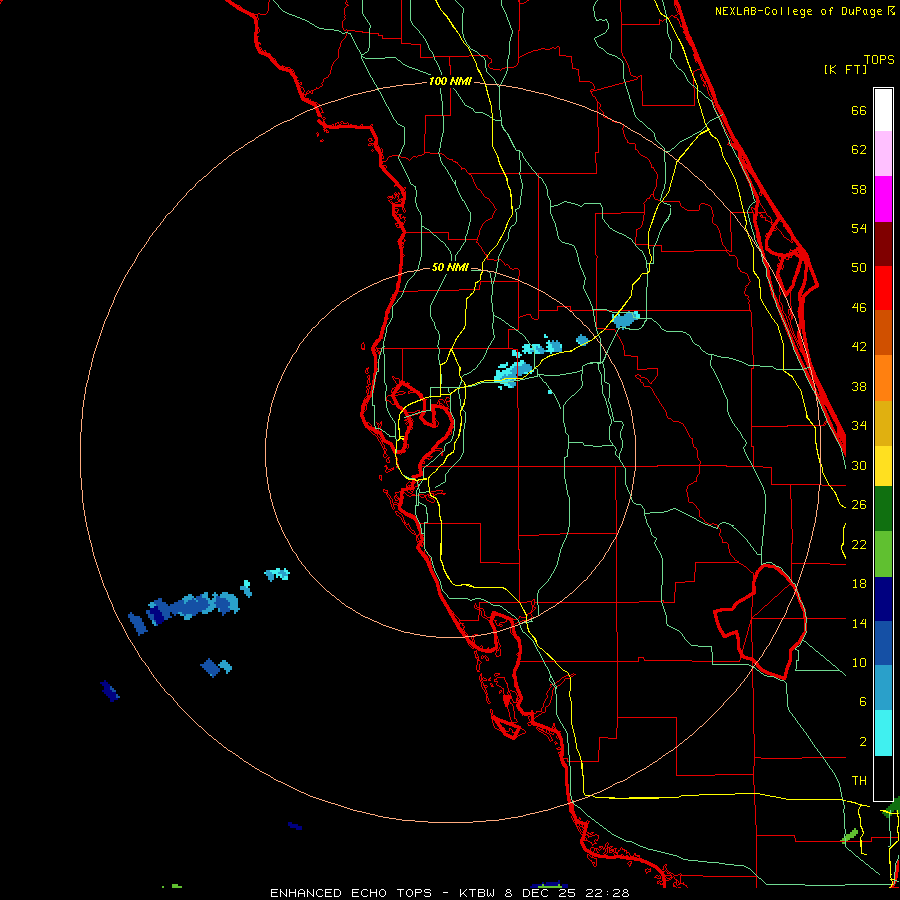Viewport: 900px width, 900px height.
Task: Click the navy 14-18 kft legend swatch
Action: tap(883, 599)
